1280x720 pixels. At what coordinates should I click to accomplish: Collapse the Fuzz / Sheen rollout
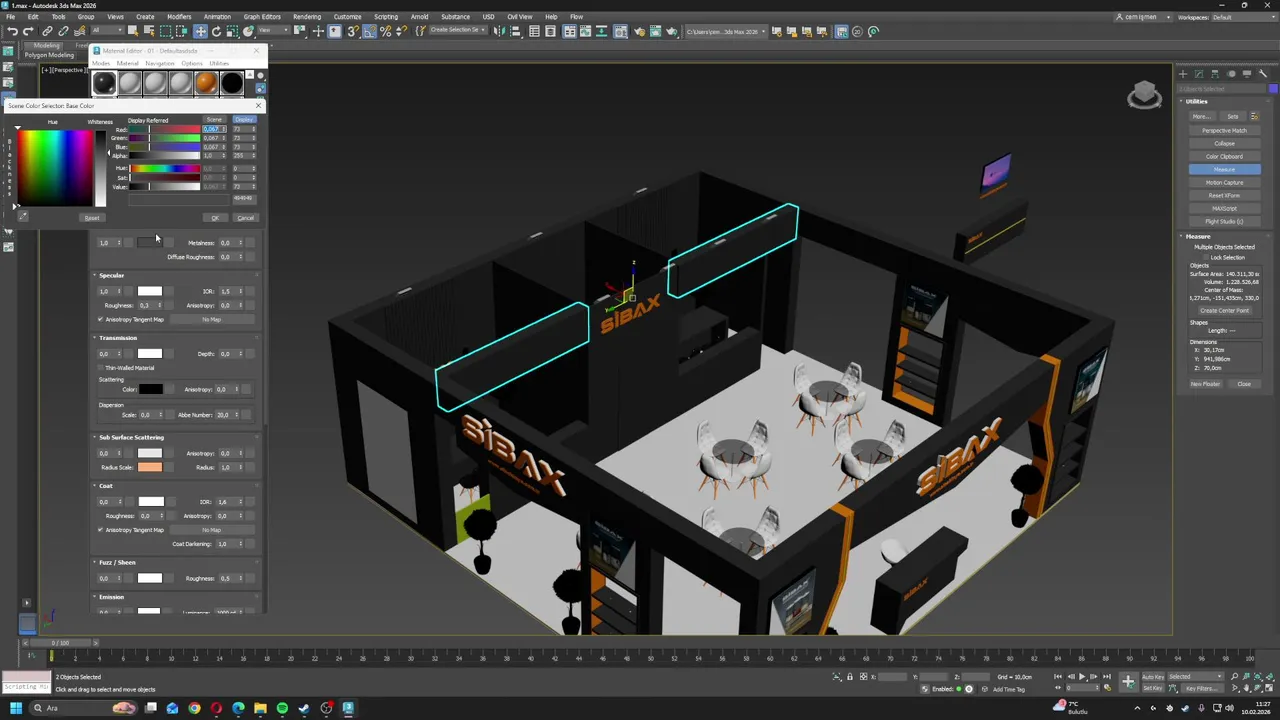117,562
